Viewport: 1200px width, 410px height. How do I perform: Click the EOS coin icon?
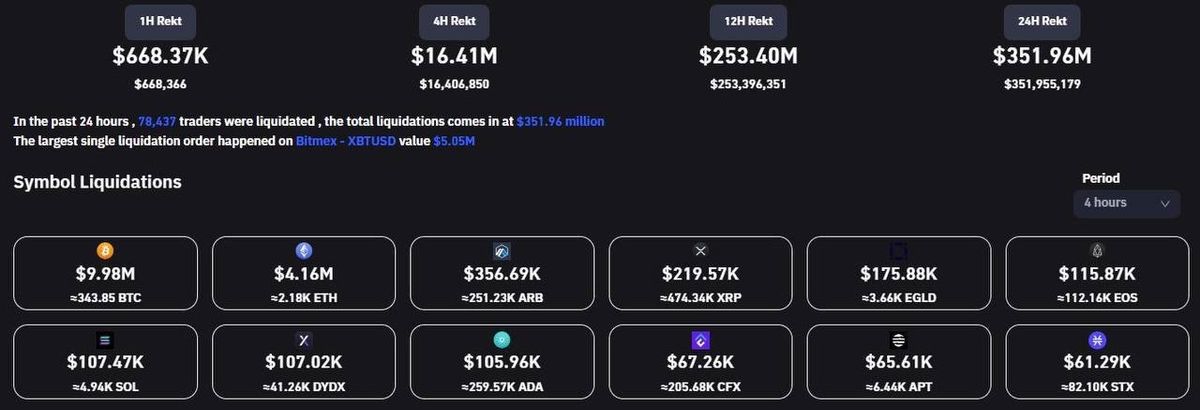1096,250
